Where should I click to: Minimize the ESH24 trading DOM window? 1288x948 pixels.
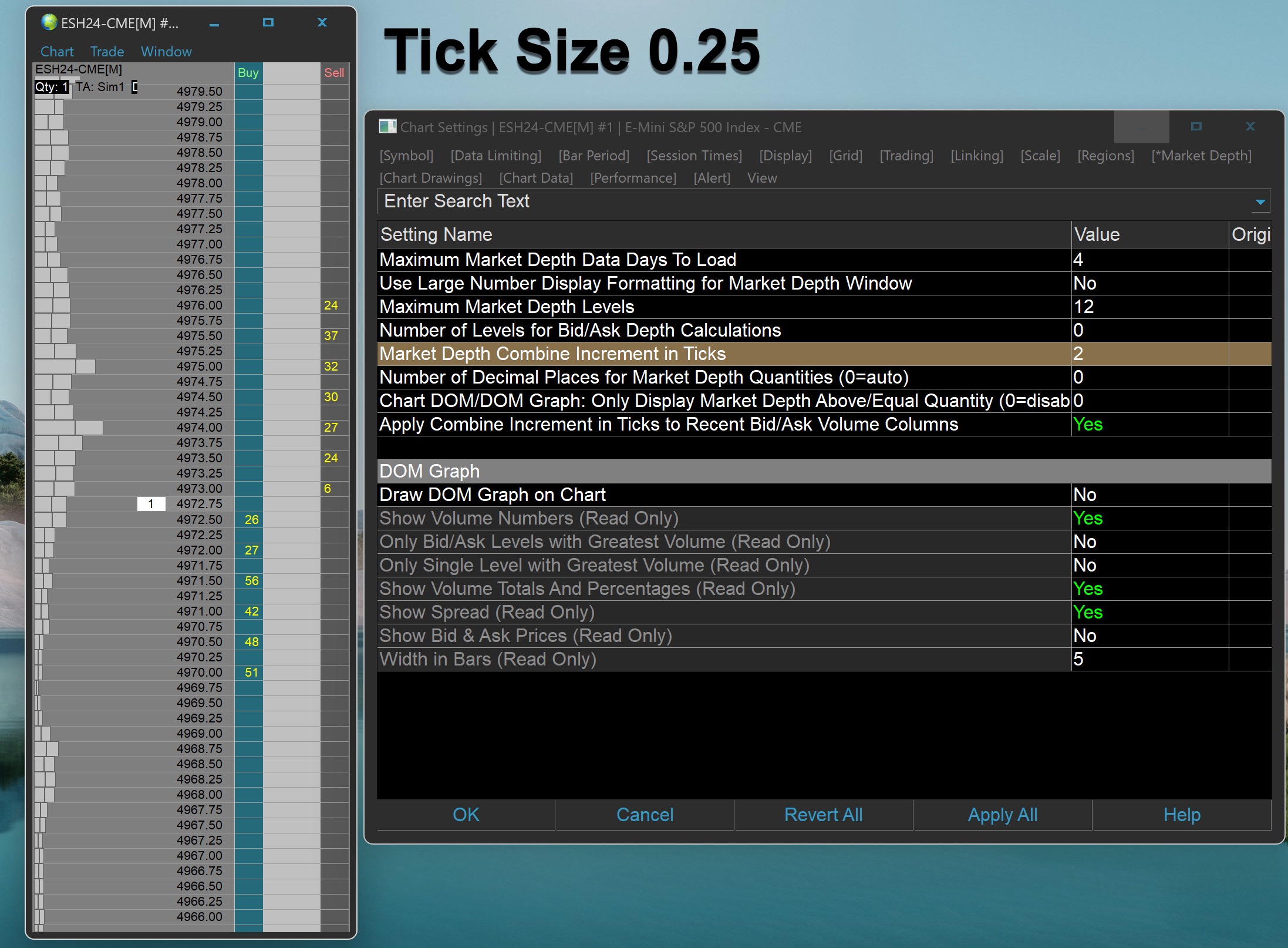point(214,24)
